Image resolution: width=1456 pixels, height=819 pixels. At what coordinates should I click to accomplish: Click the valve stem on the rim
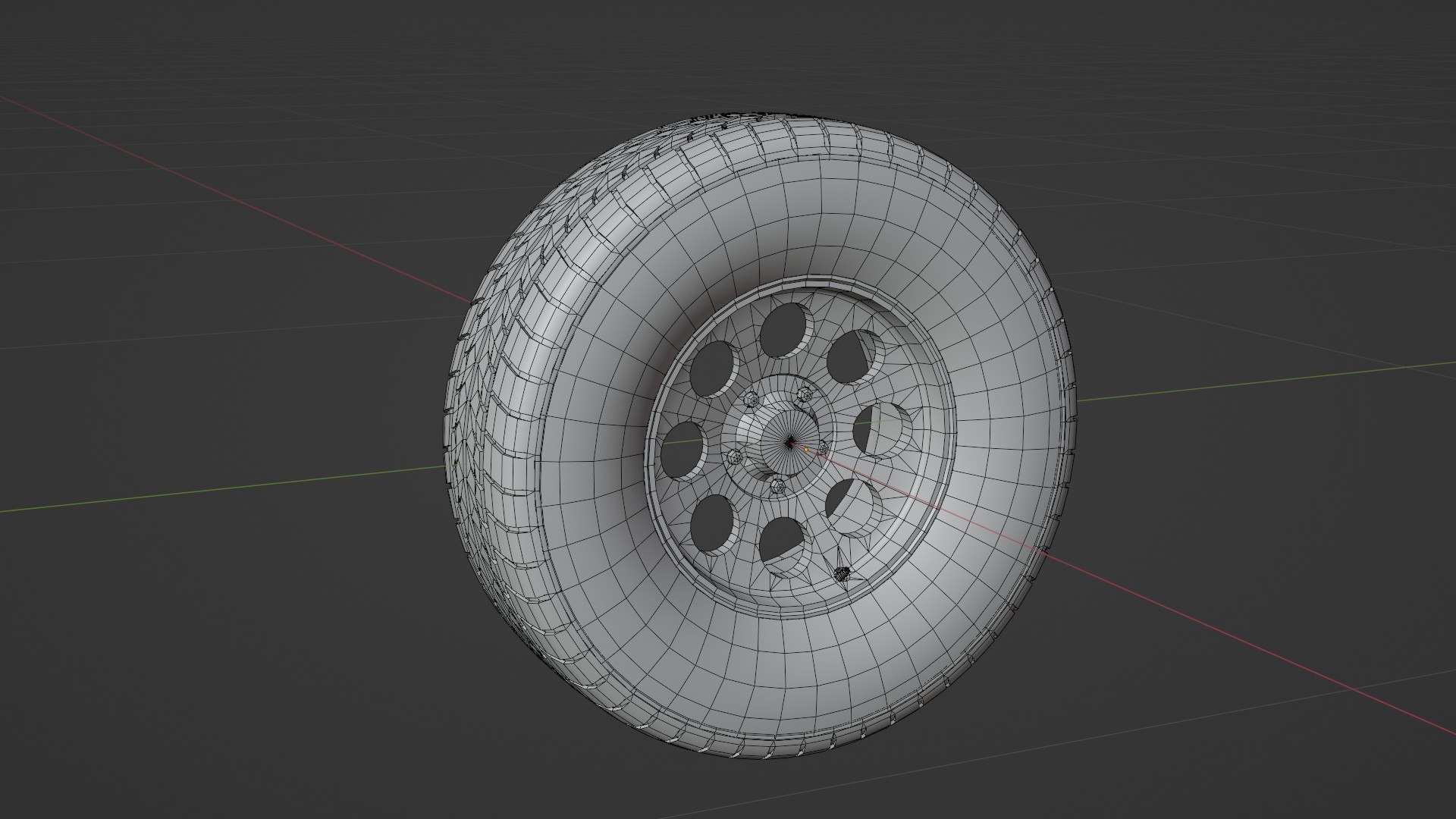(841, 574)
